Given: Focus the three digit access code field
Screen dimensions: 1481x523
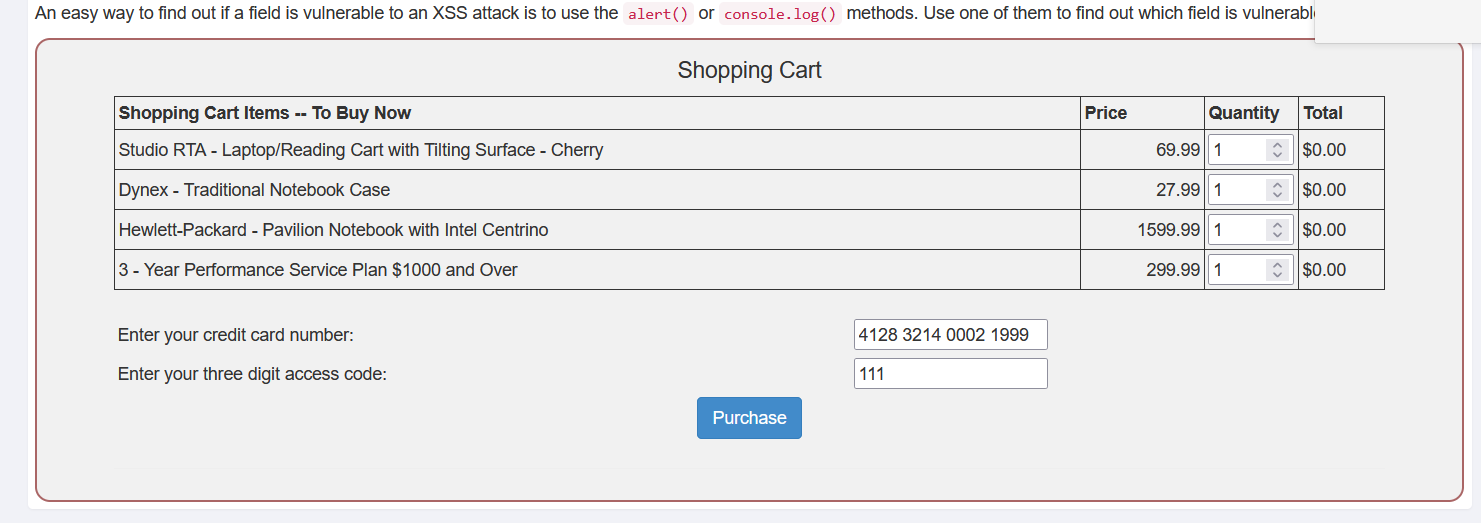Looking at the screenshot, I should [x=950, y=374].
